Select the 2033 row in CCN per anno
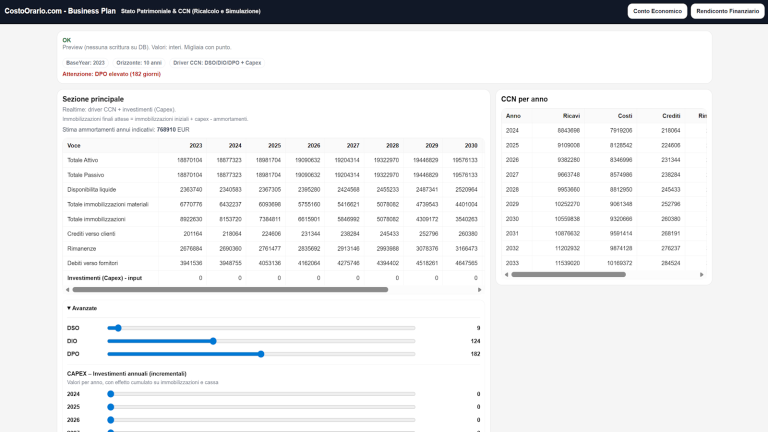Image resolution: width=768 pixels, height=432 pixels. (x=512, y=263)
